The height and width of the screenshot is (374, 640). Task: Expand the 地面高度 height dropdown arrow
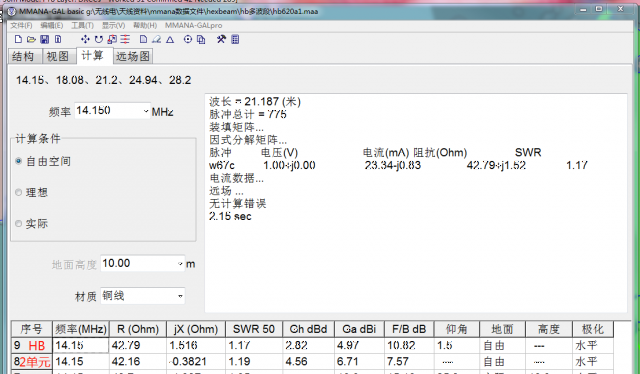coord(180,264)
